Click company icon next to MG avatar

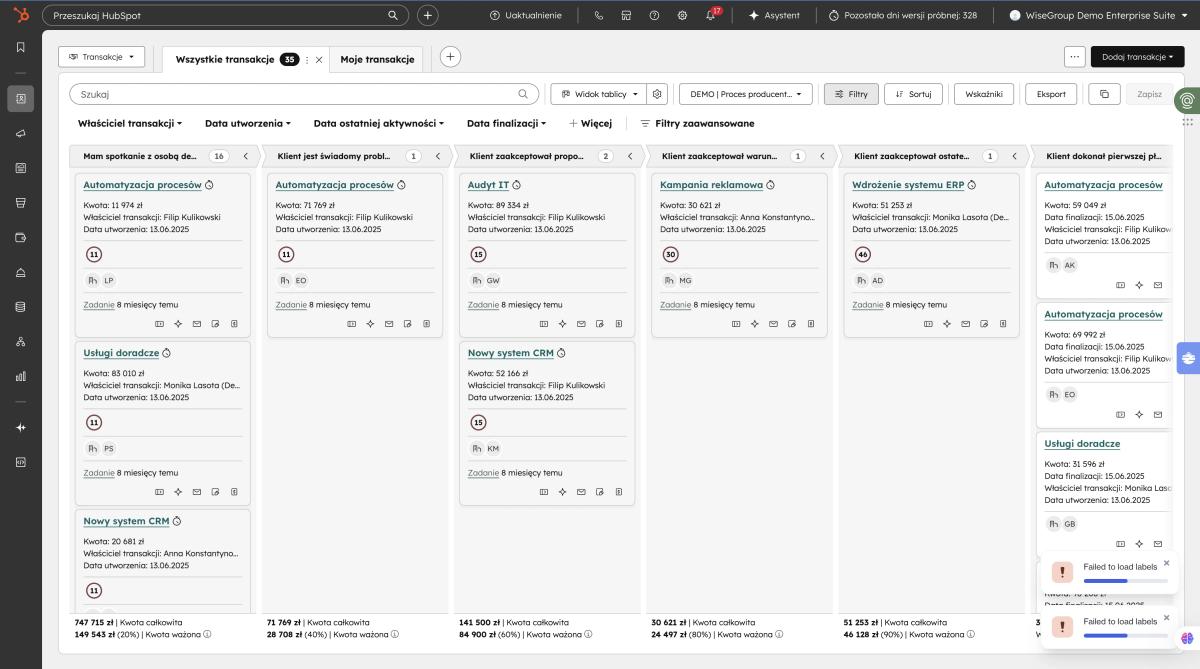tap(670, 280)
